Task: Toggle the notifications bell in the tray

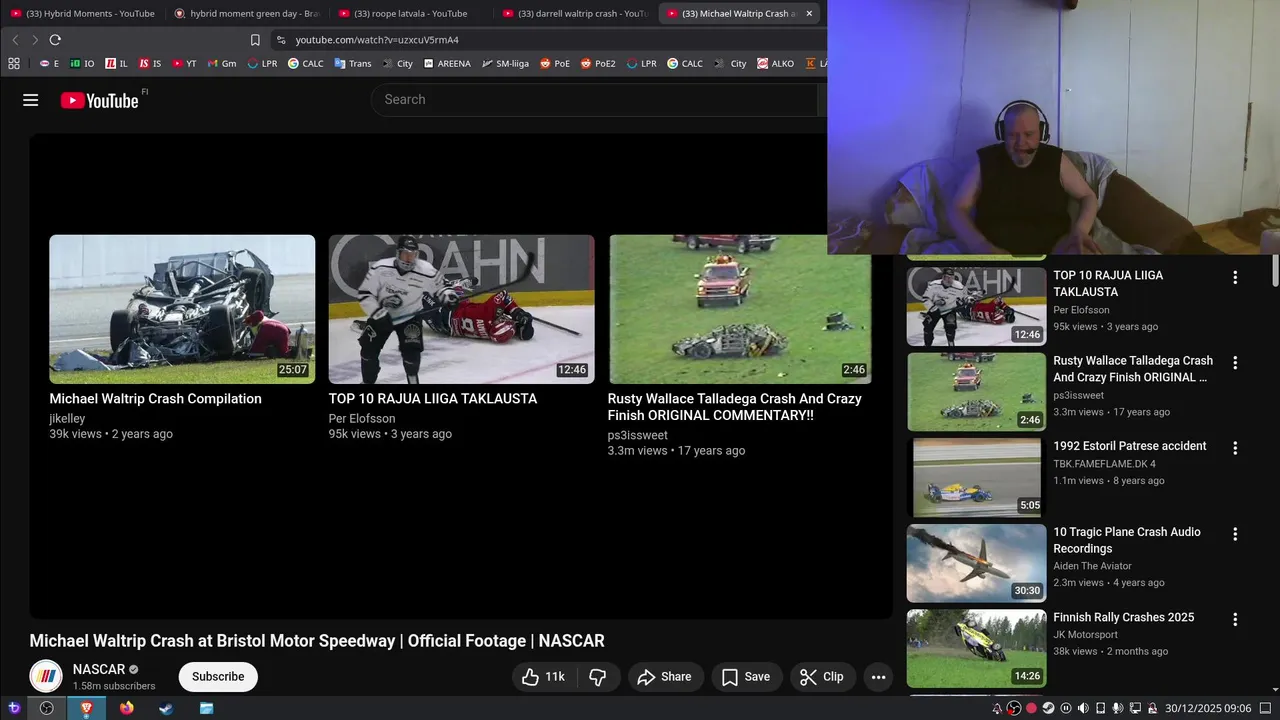Action: (997, 708)
